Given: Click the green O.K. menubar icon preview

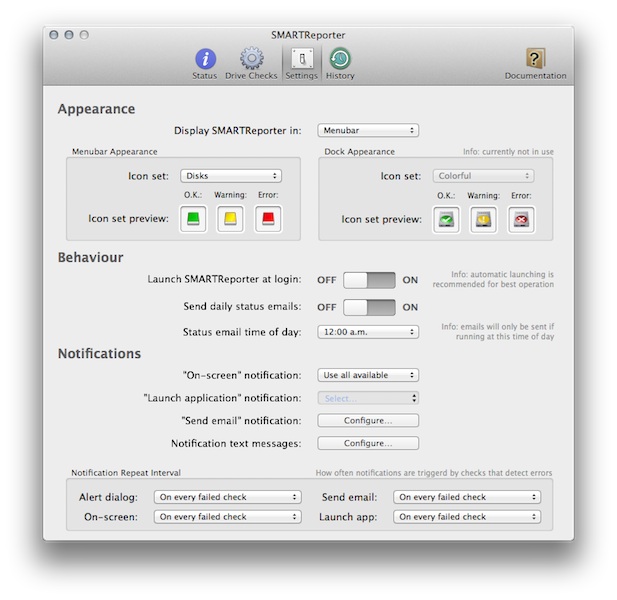Looking at the screenshot, I should 193,219.
